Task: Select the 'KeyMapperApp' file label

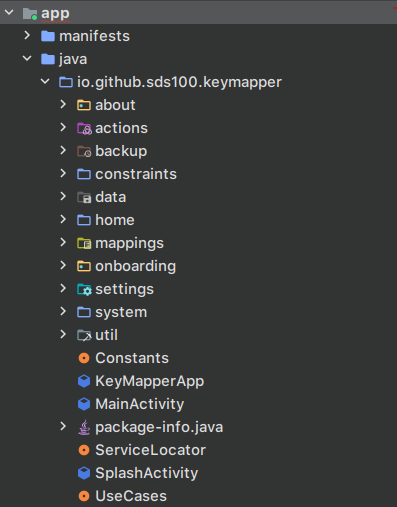Action: [150, 381]
